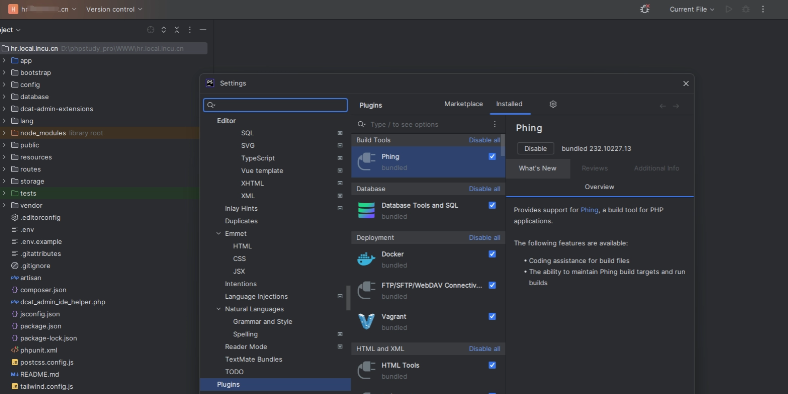
Task: Click the plugin list vertical scrollbar
Action: click(503, 145)
